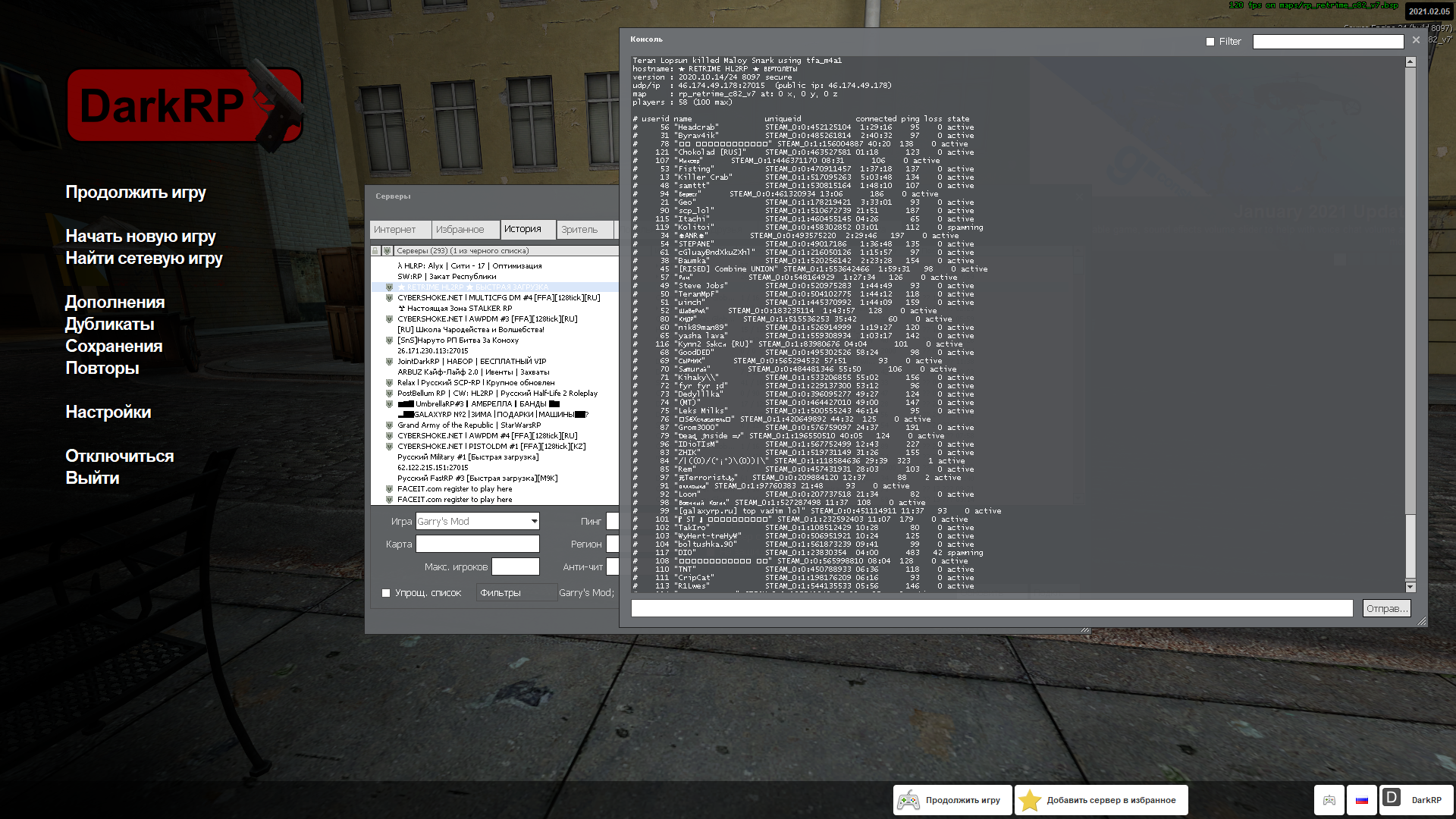Image resolution: width=1456 pixels, height=819 pixels.
Task: Open the DarkRP gamemode selector button
Action: [1416, 800]
